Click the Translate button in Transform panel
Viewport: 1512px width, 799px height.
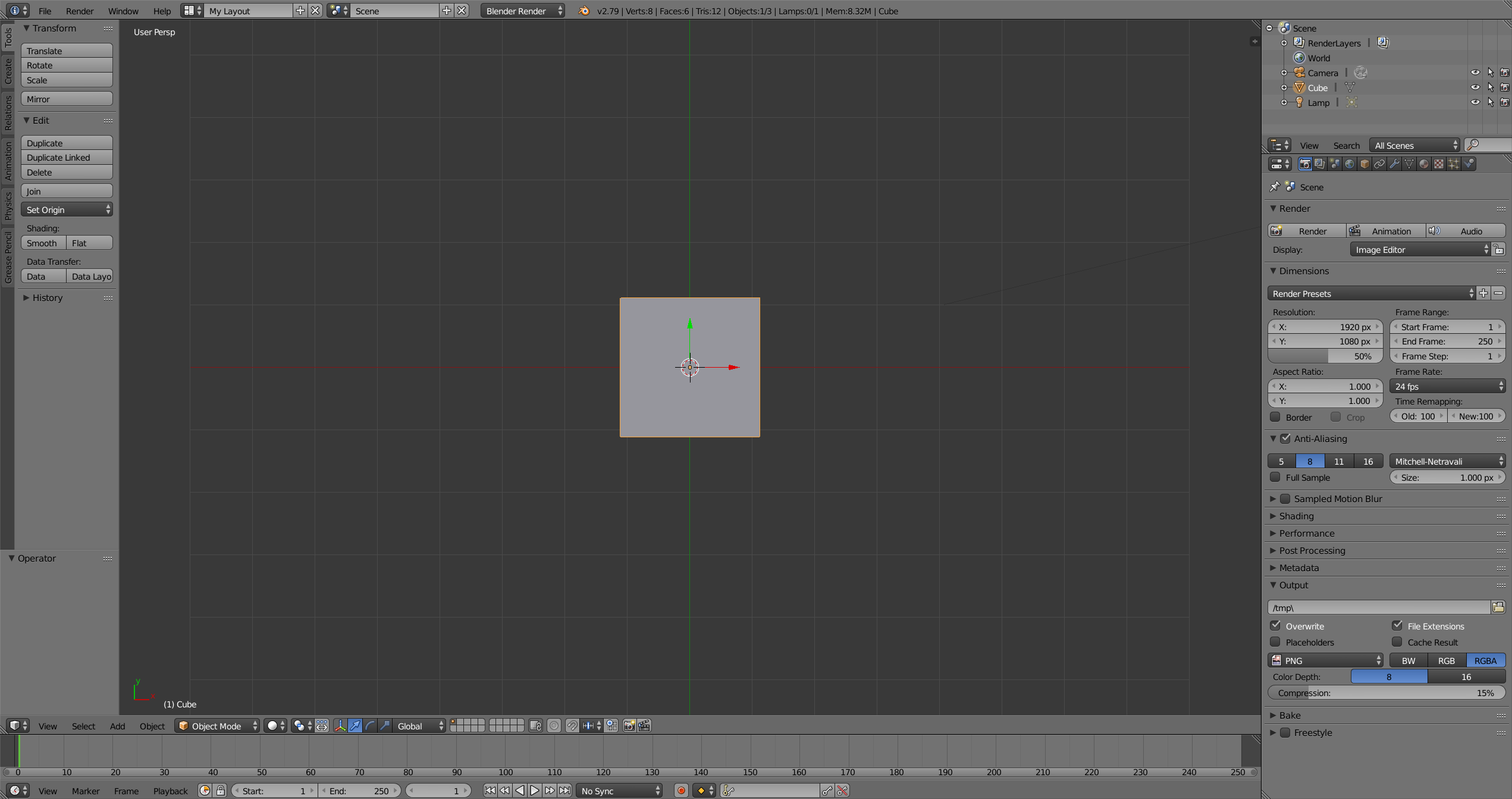(66, 51)
